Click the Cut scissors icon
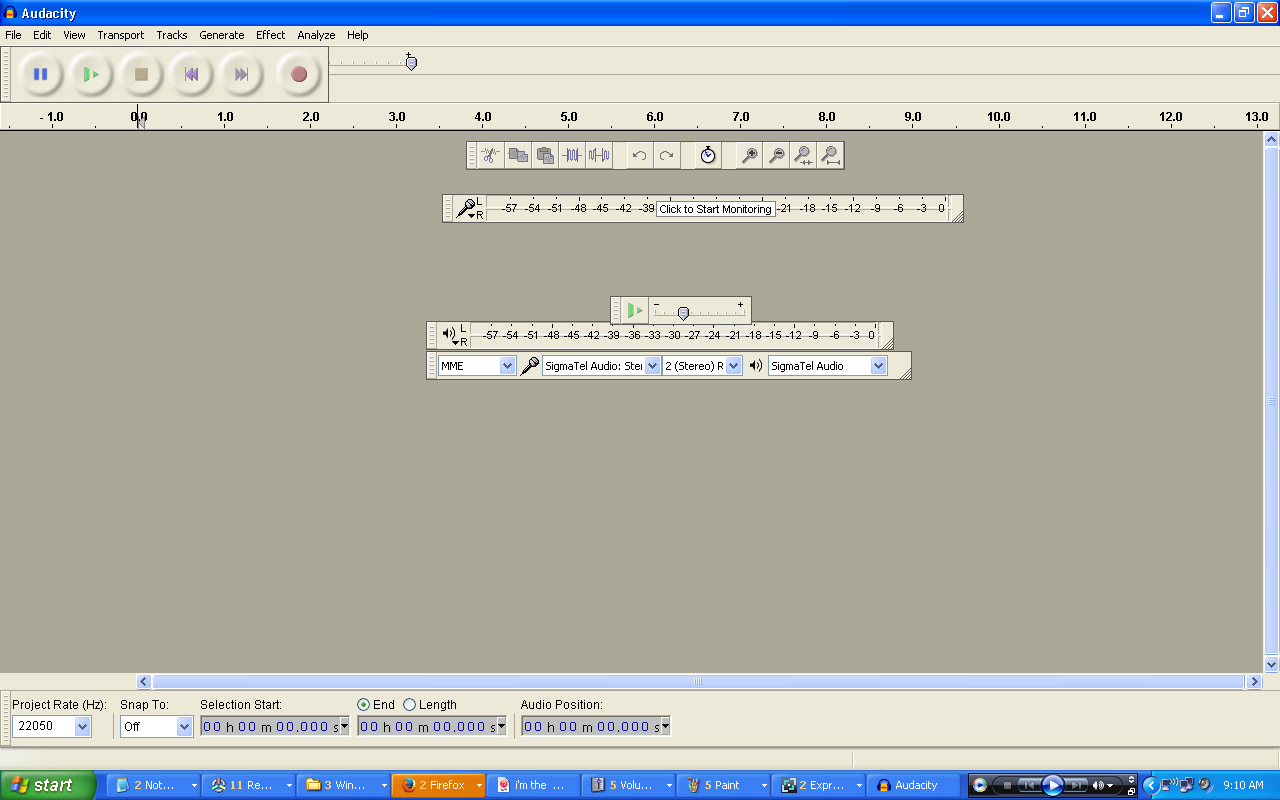 490,155
